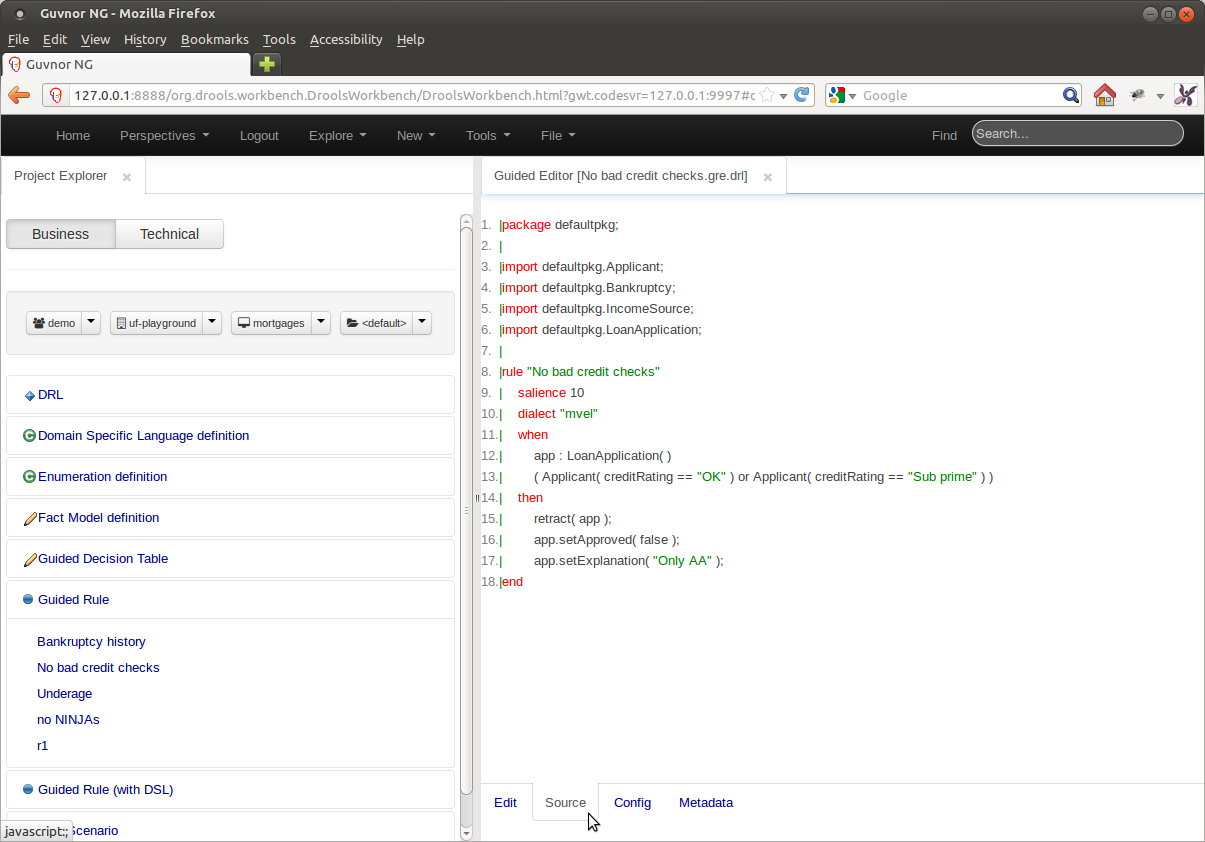Viewport: 1205px width, 842px height.
Task: Close the Guided Editor tab
Action: click(x=768, y=177)
